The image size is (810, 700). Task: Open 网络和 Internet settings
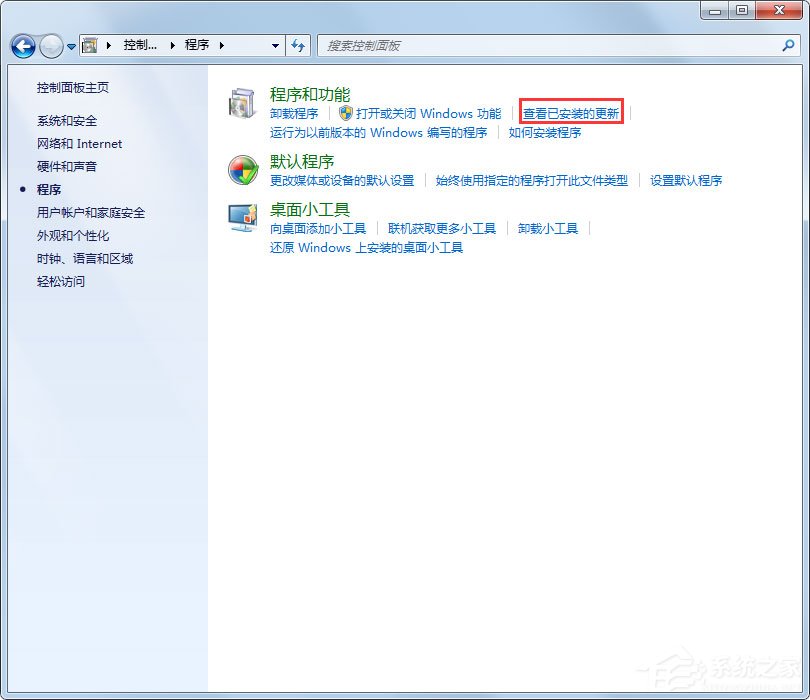pyautogui.click(x=79, y=143)
